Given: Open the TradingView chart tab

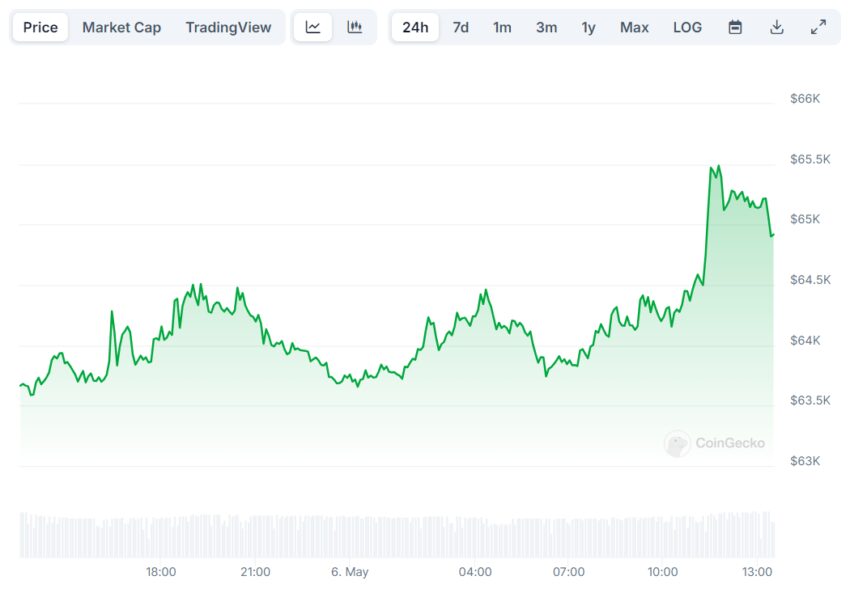Looking at the screenshot, I should point(228,27).
